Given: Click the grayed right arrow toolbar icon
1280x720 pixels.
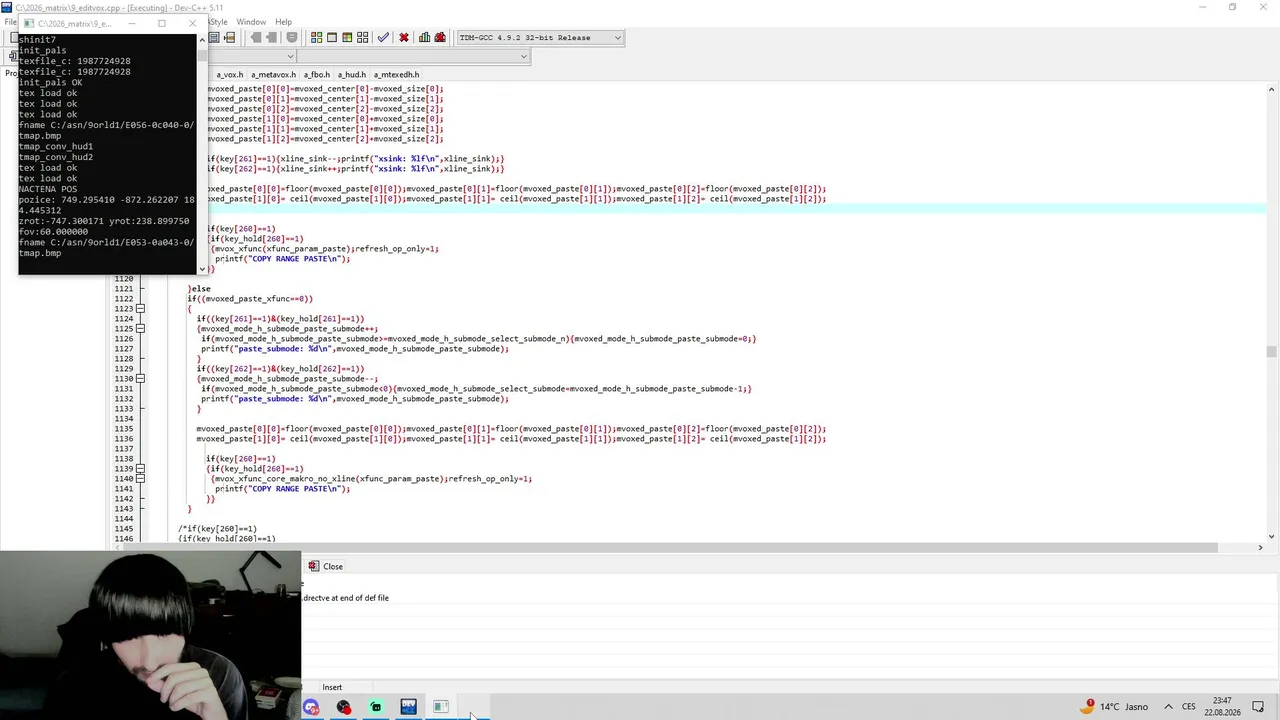Looking at the screenshot, I should tap(272, 38).
